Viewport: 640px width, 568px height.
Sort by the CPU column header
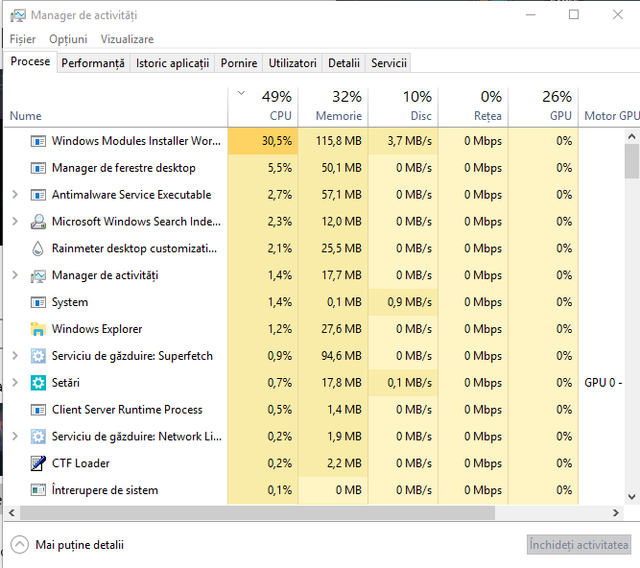point(263,107)
